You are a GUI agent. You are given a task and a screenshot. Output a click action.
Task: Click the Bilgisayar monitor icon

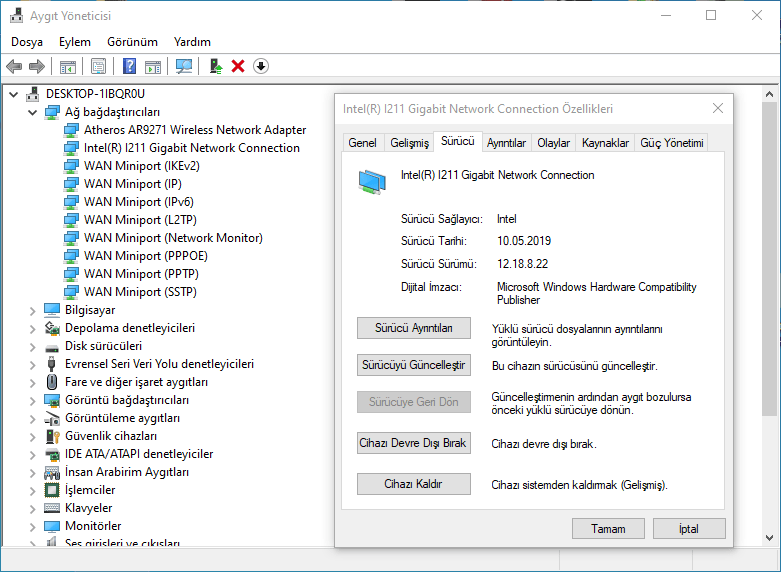click(52, 310)
